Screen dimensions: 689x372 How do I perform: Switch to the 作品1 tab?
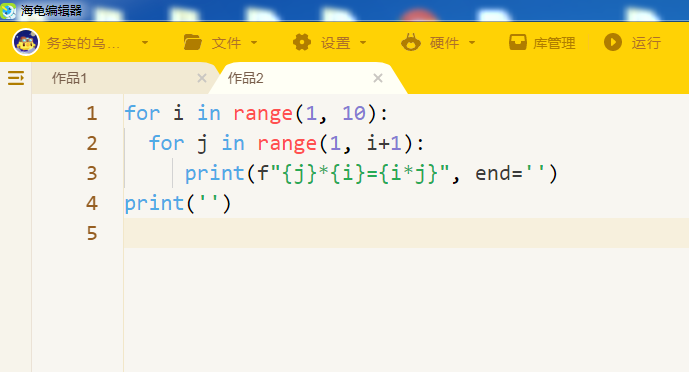tap(69, 78)
